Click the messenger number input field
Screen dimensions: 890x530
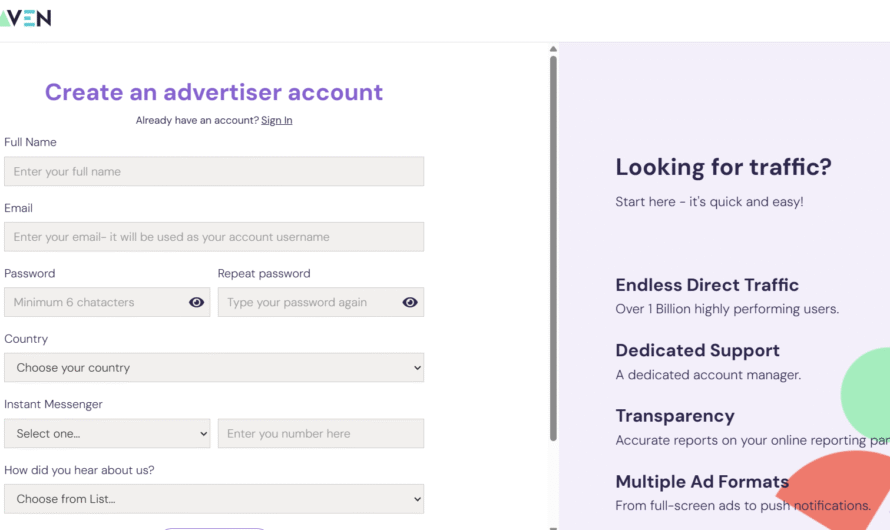coord(320,434)
